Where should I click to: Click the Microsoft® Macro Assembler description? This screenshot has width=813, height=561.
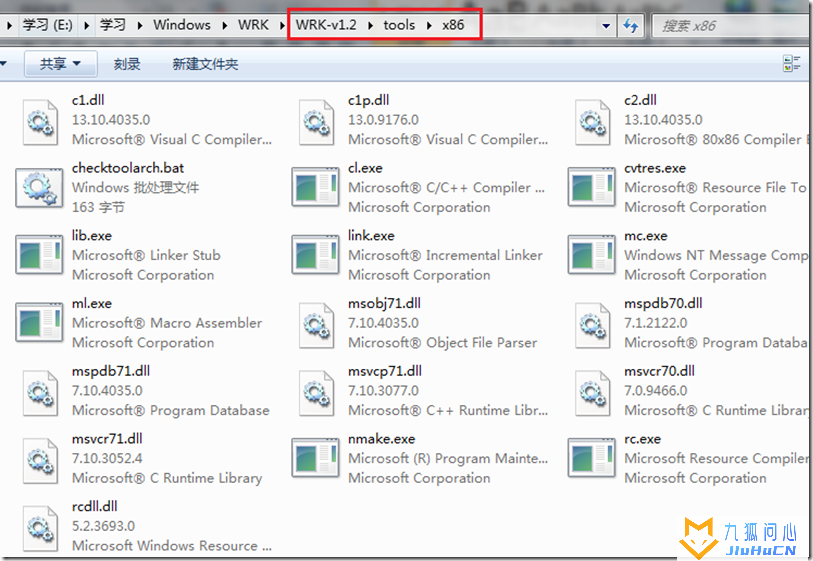(x=167, y=323)
